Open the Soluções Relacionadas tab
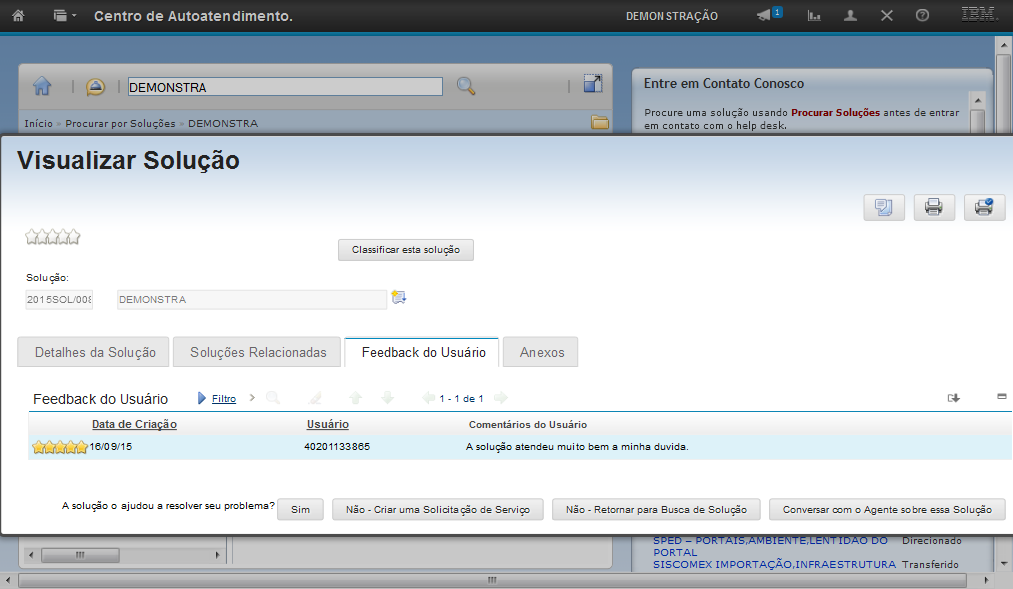 click(x=258, y=352)
